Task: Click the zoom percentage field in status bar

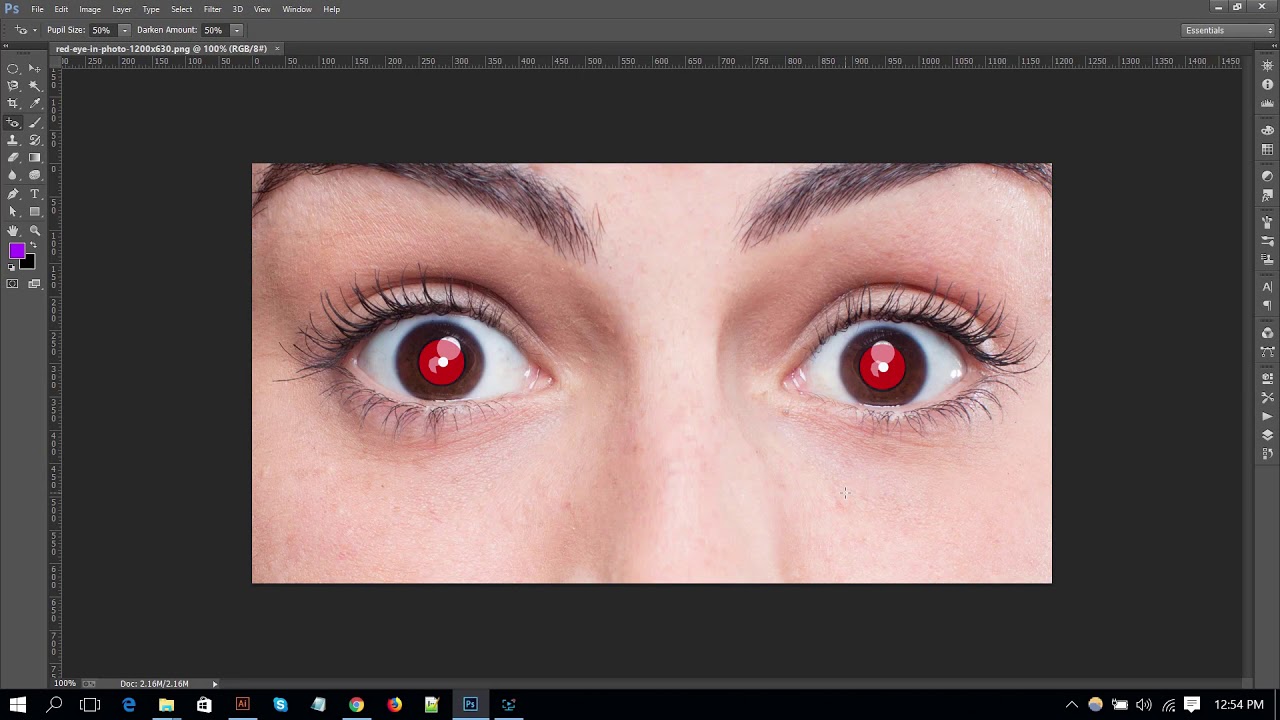Action: coord(64,684)
